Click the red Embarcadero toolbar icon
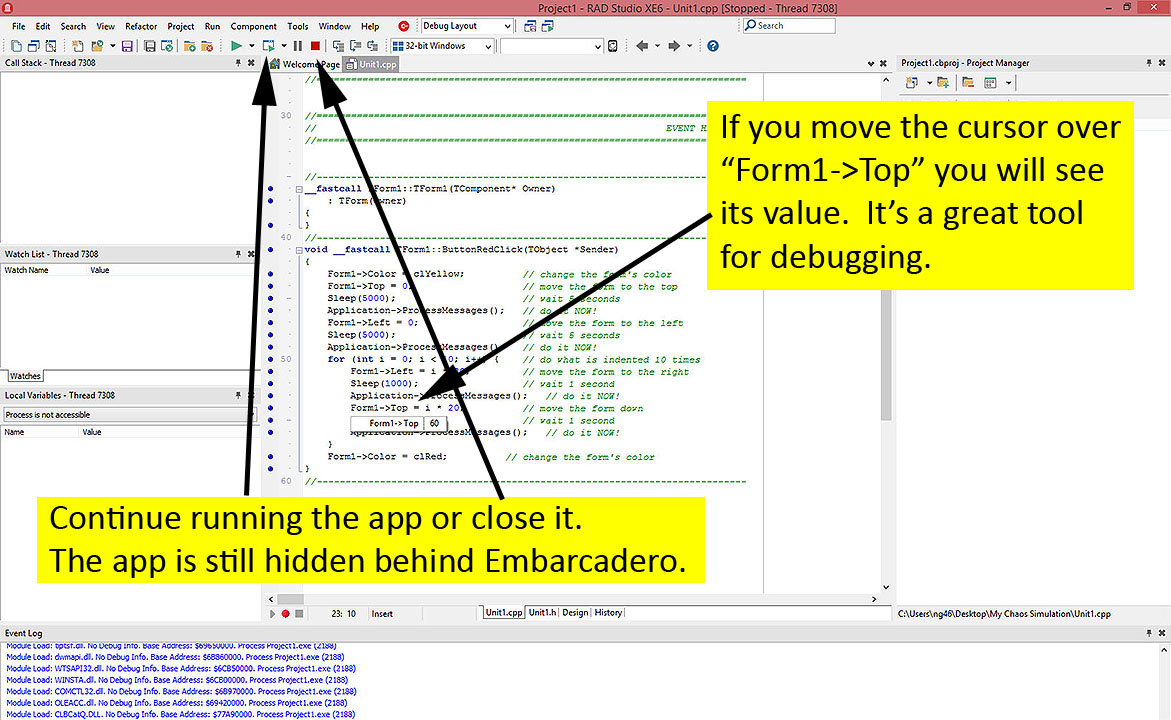This screenshot has height=720, width=1171. [403, 26]
